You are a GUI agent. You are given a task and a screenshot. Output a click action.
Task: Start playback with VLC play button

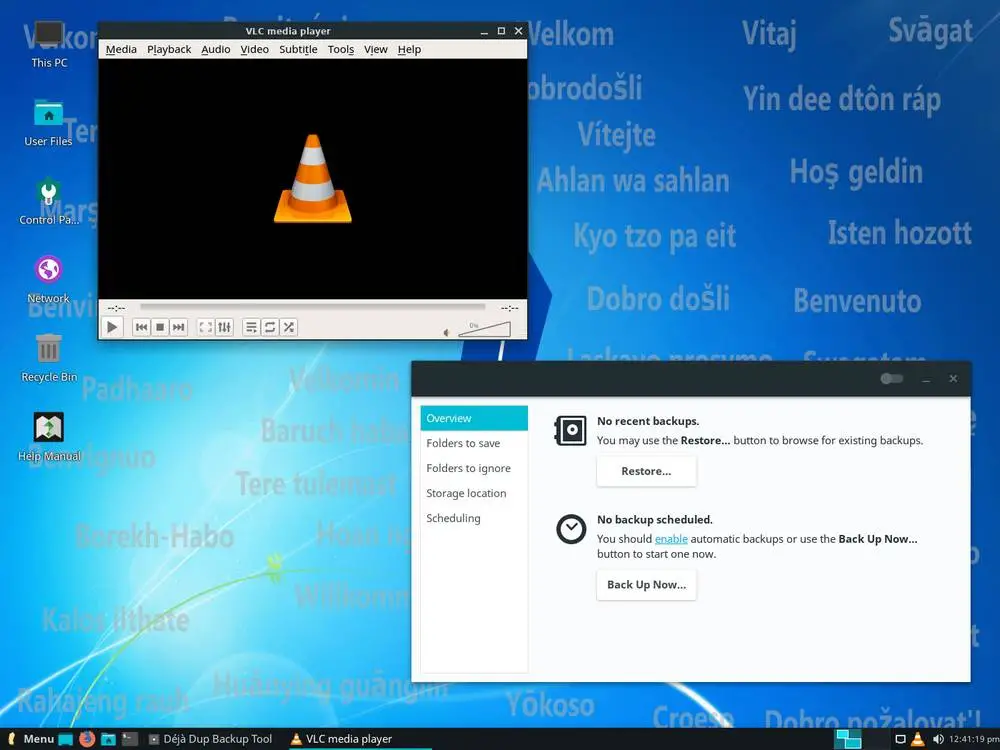point(112,327)
